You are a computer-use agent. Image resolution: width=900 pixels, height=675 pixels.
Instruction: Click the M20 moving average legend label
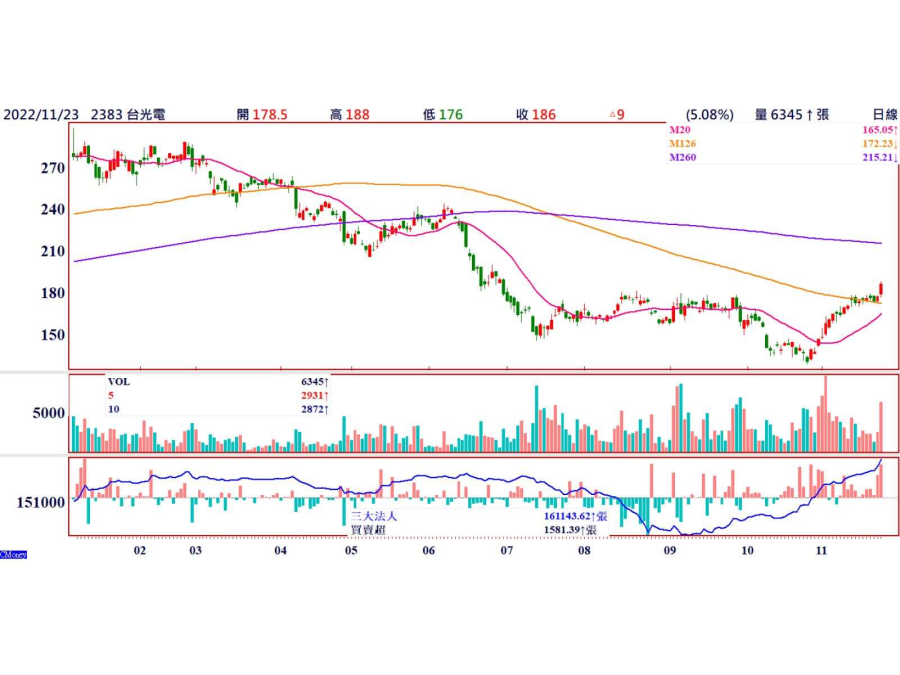click(x=680, y=130)
